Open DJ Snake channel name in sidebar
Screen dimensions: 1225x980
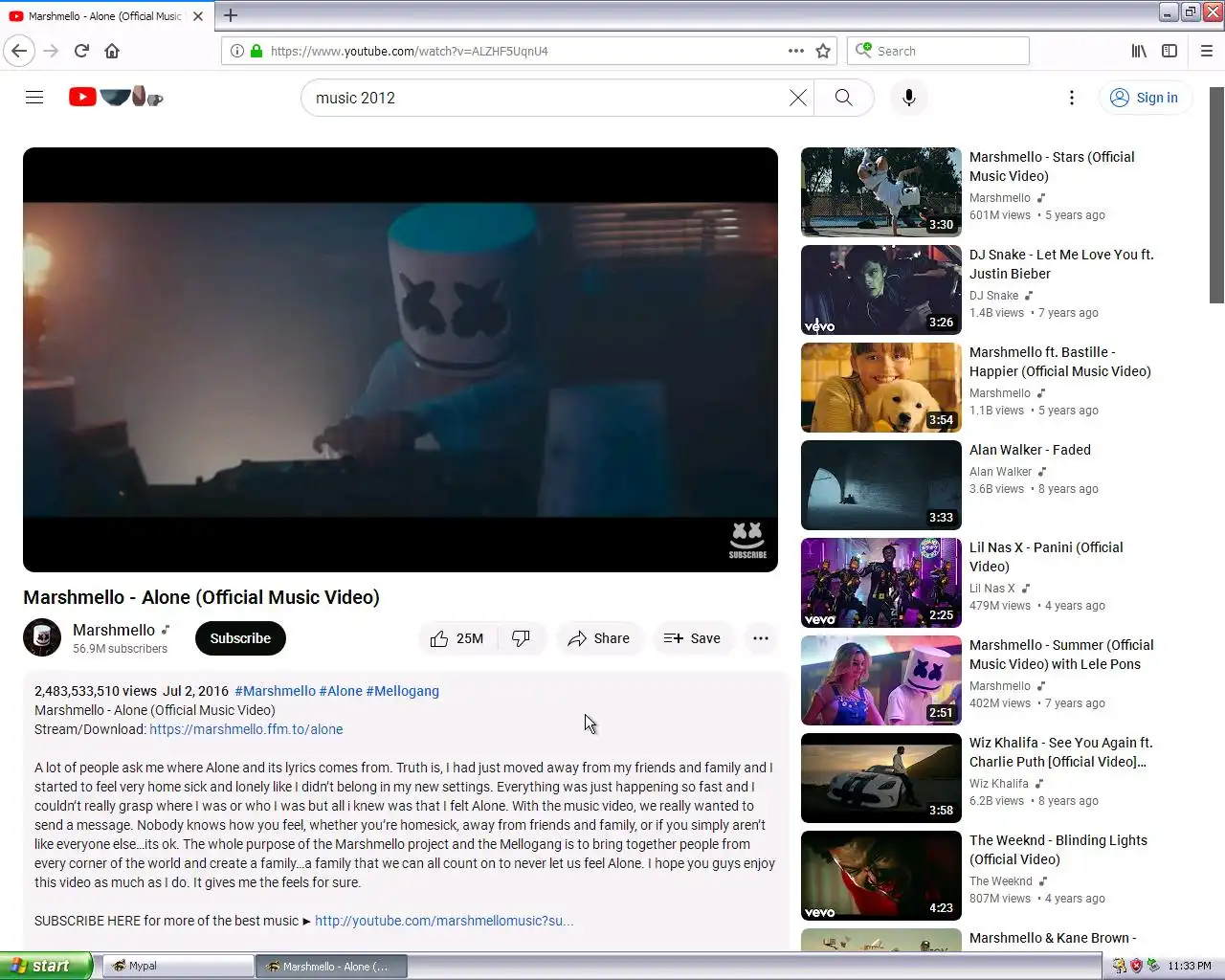[x=993, y=296]
